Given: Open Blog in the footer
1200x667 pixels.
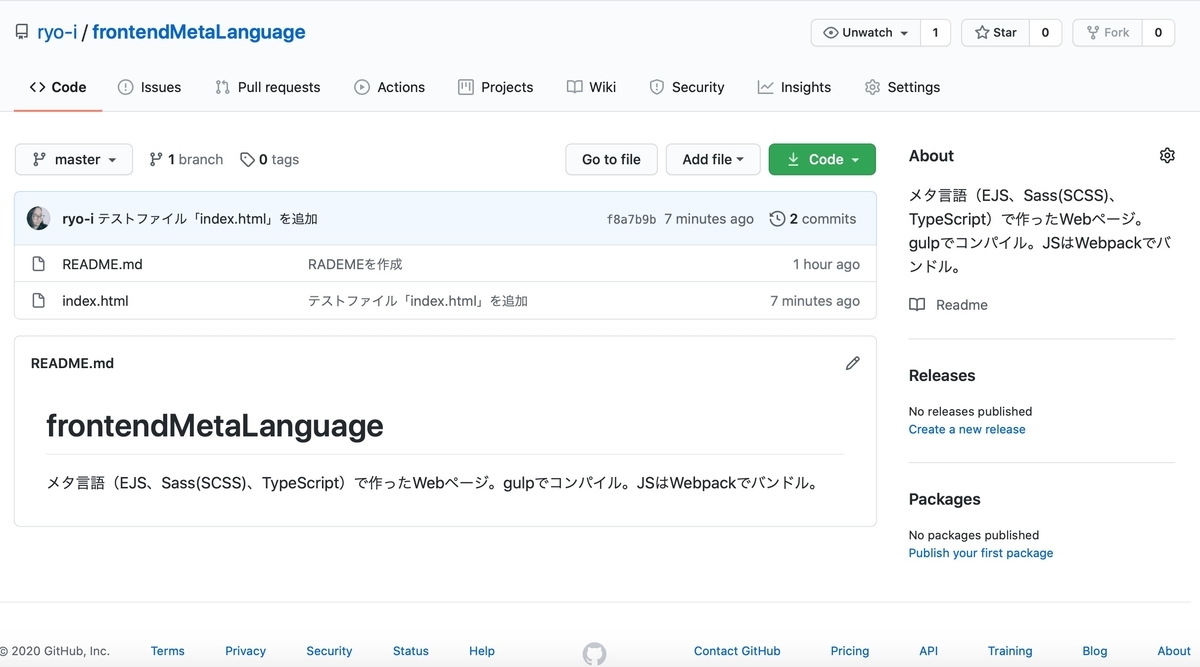Looking at the screenshot, I should point(1095,651).
